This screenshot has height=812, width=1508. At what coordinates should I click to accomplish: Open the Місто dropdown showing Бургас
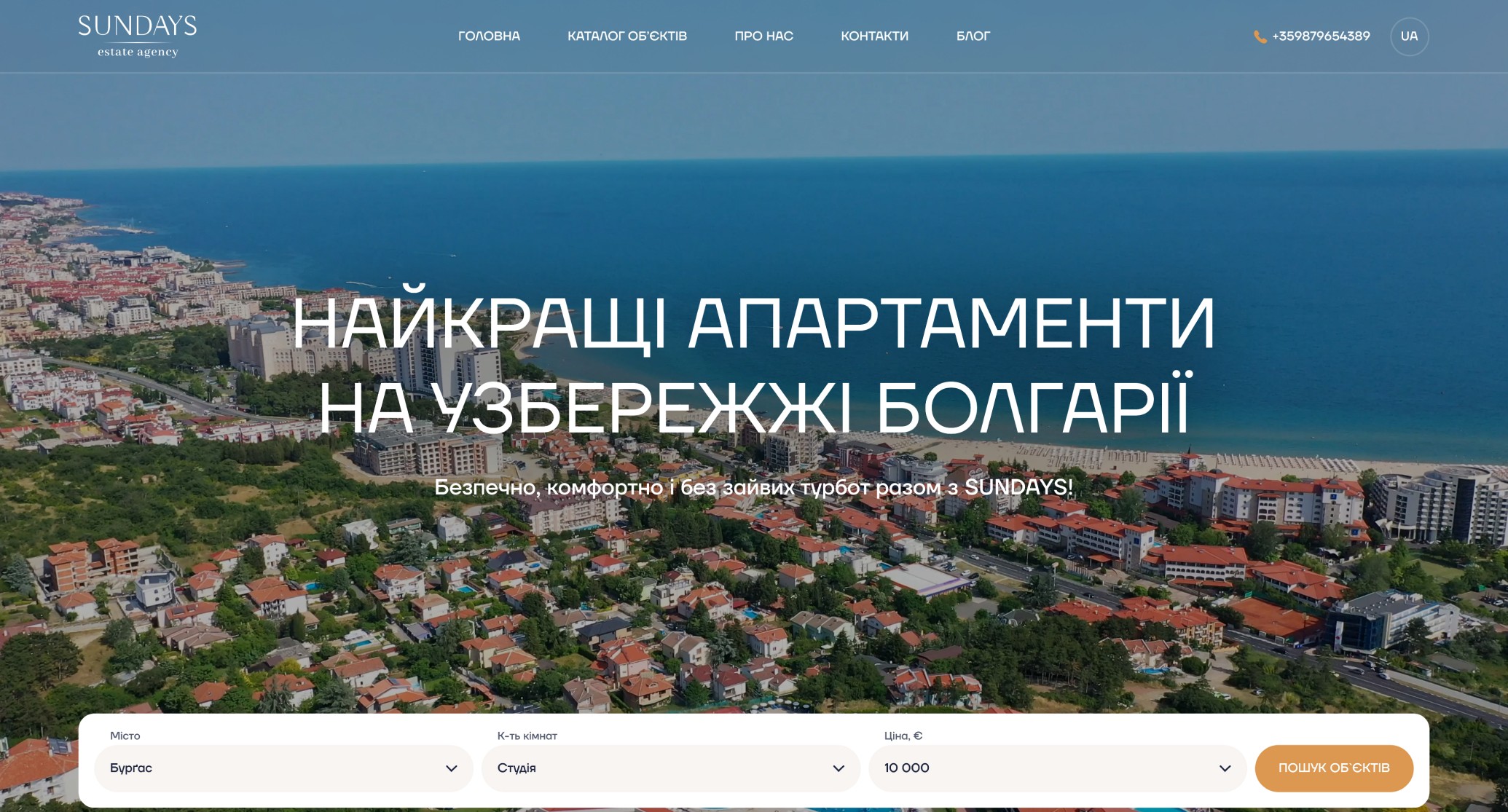tap(283, 768)
